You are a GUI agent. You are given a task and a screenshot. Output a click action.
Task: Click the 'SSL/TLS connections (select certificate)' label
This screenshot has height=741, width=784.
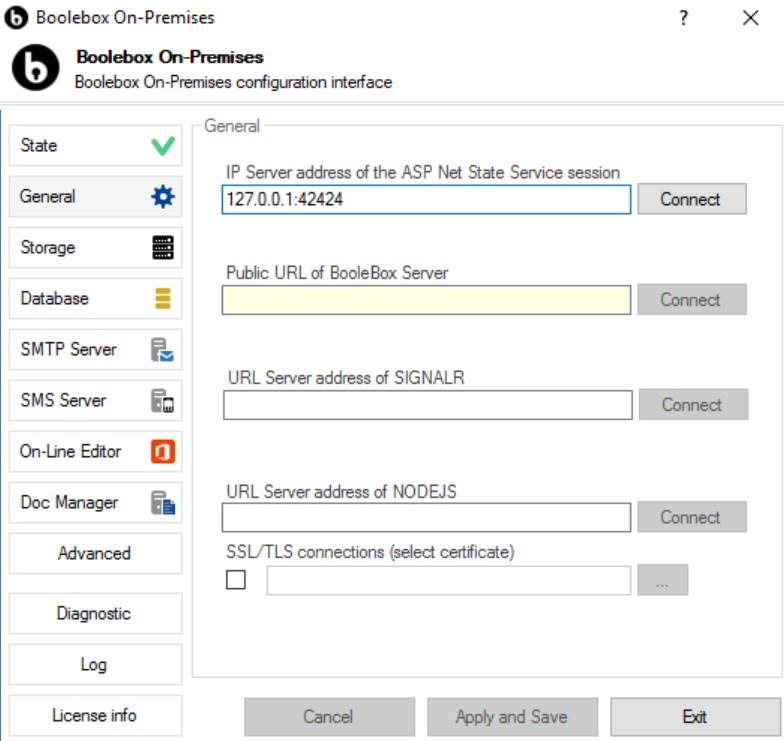tap(370, 552)
